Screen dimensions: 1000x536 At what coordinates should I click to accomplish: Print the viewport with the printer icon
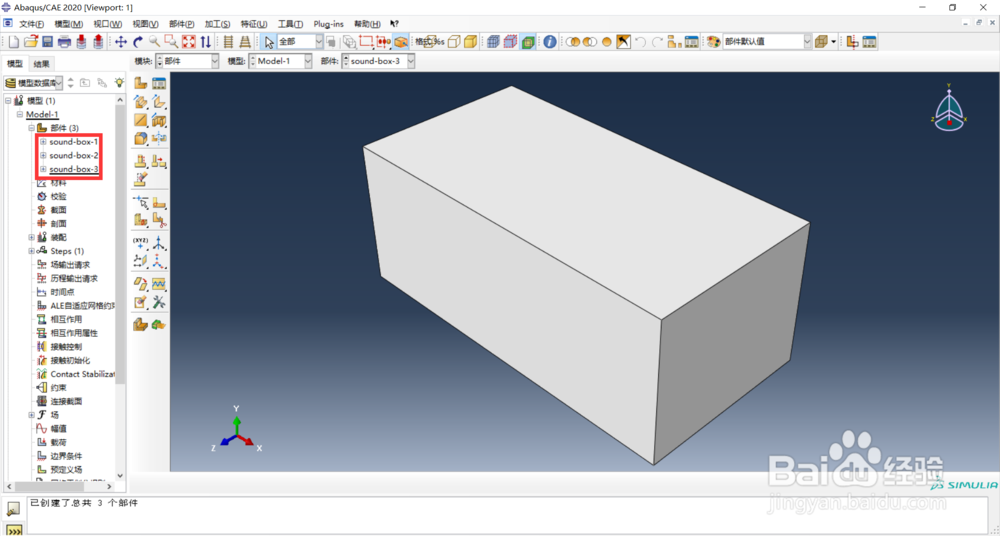tap(64, 42)
